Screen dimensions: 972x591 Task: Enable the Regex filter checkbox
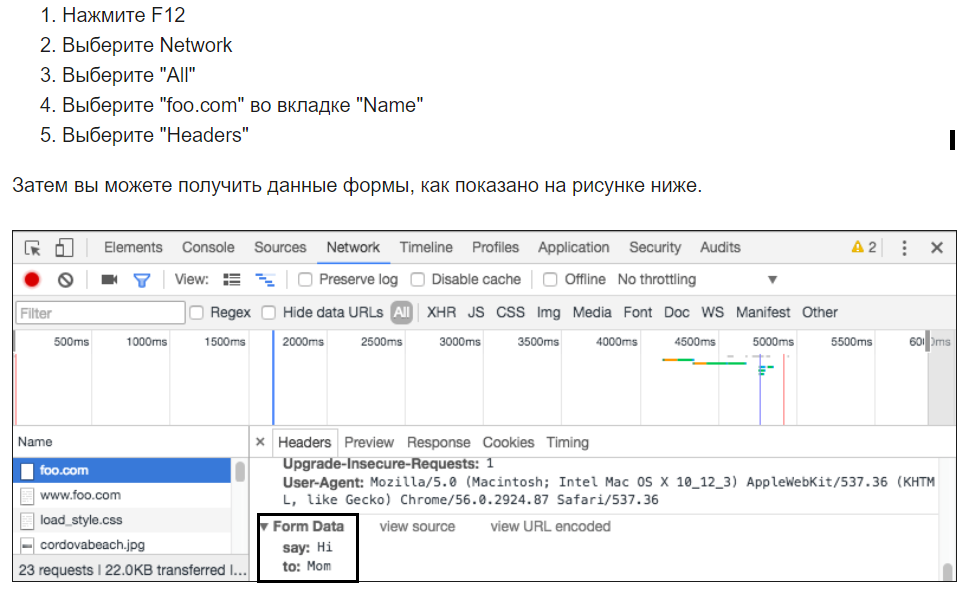click(x=197, y=313)
